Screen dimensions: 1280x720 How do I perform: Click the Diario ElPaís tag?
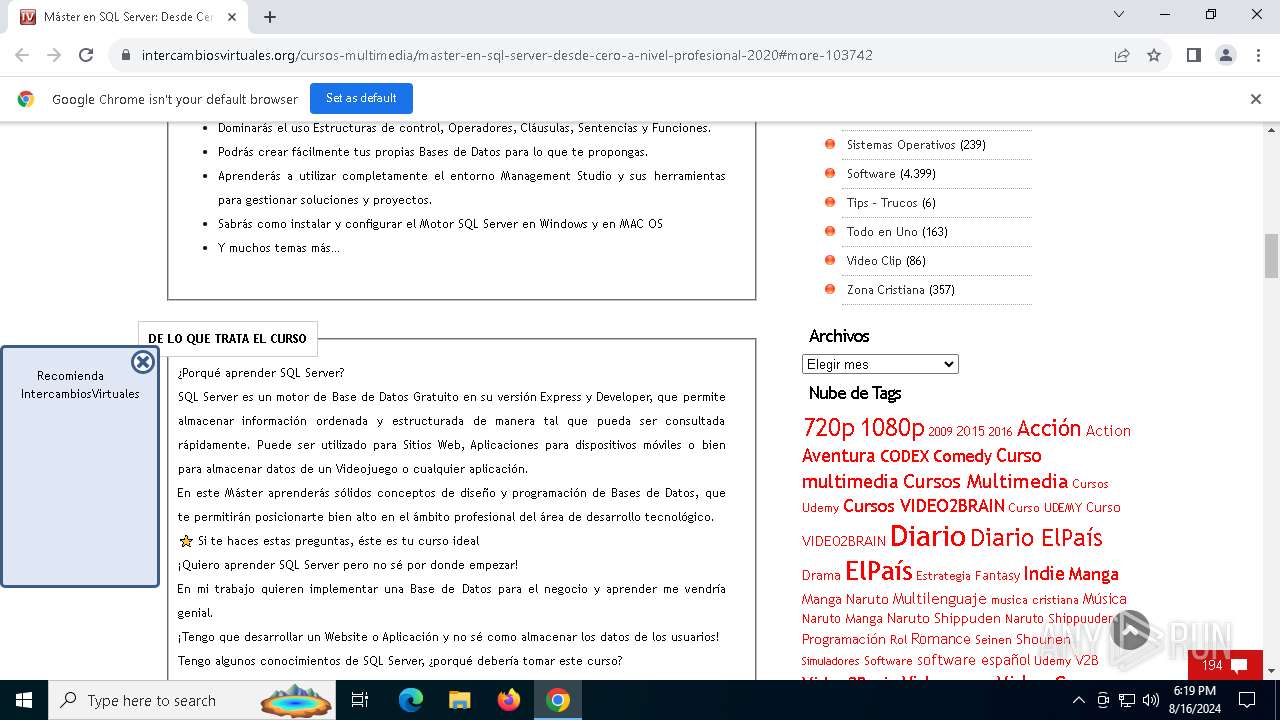[1036, 538]
